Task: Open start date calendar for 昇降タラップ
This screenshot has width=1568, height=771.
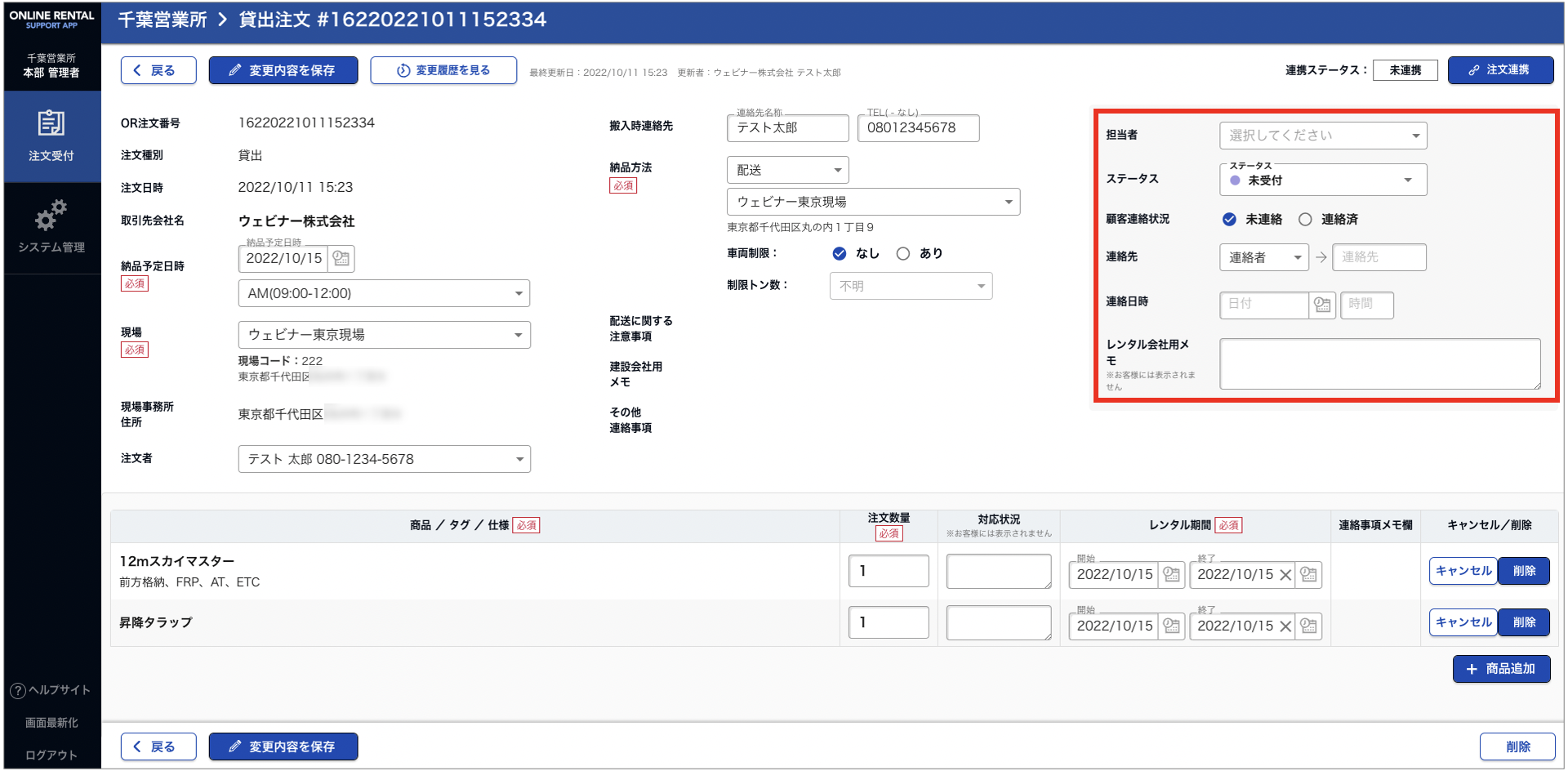Action: [1171, 626]
